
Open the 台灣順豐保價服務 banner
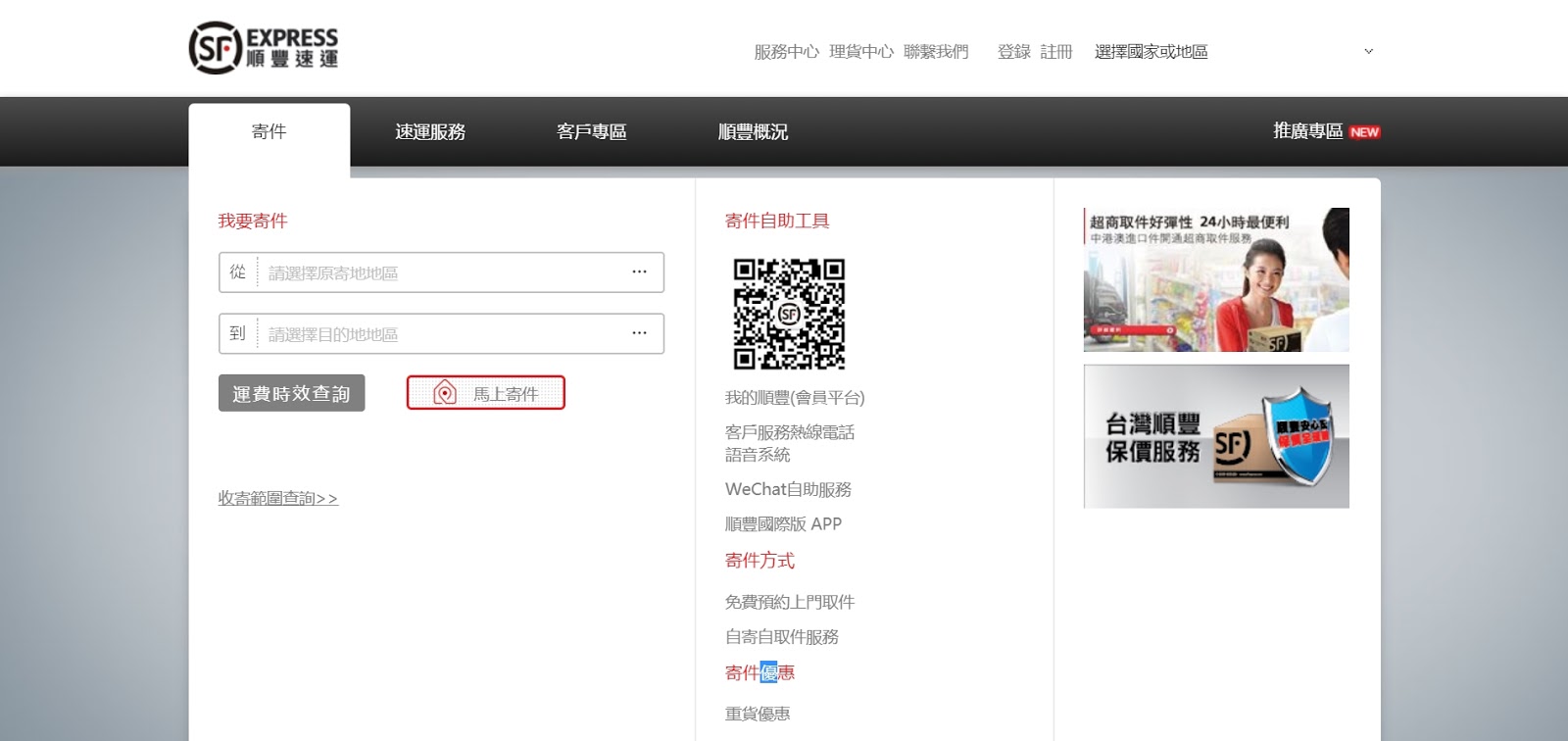pyautogui.click(x=1216, y=436)
